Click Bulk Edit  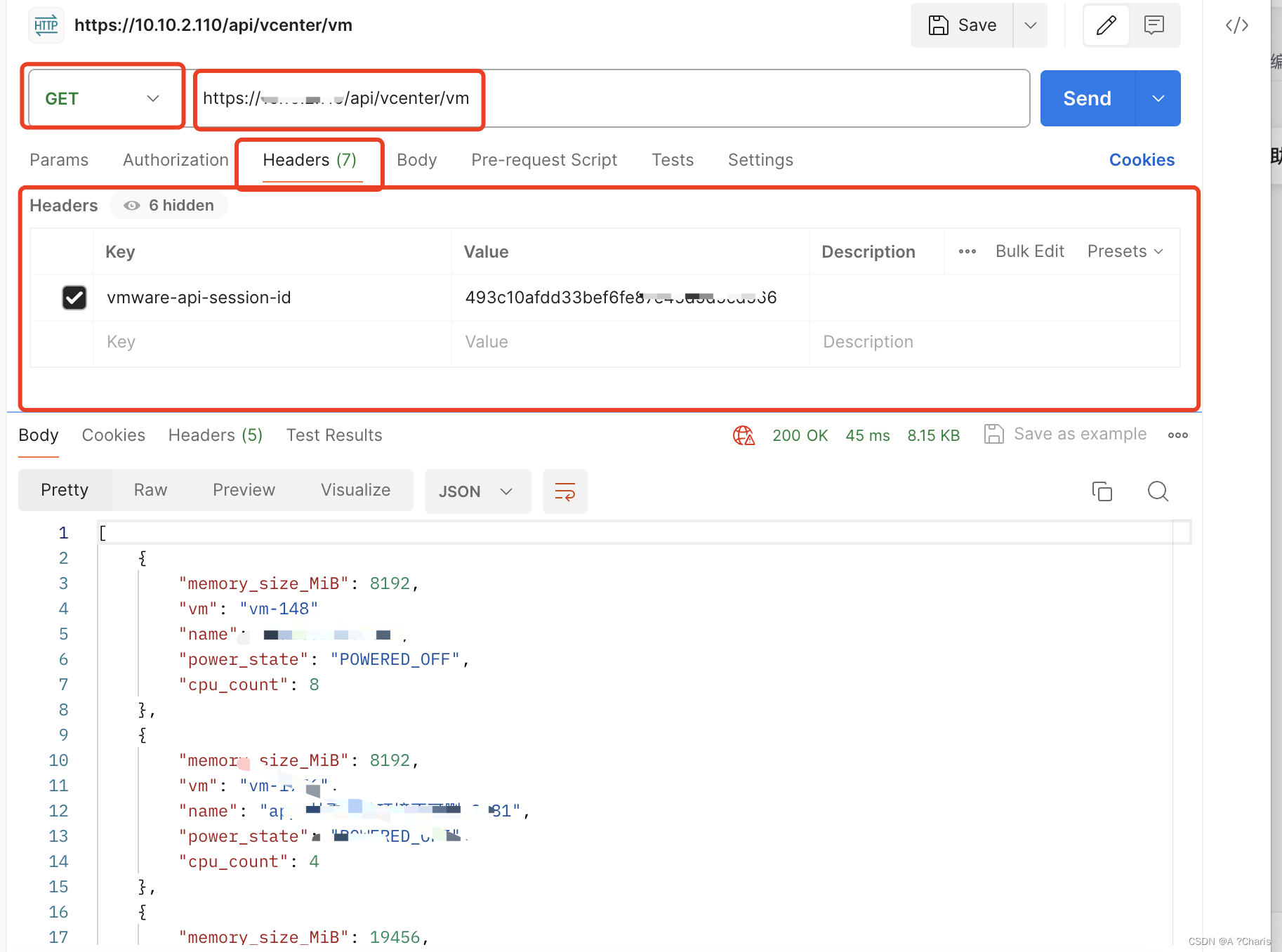click(x=1030, y=251)
